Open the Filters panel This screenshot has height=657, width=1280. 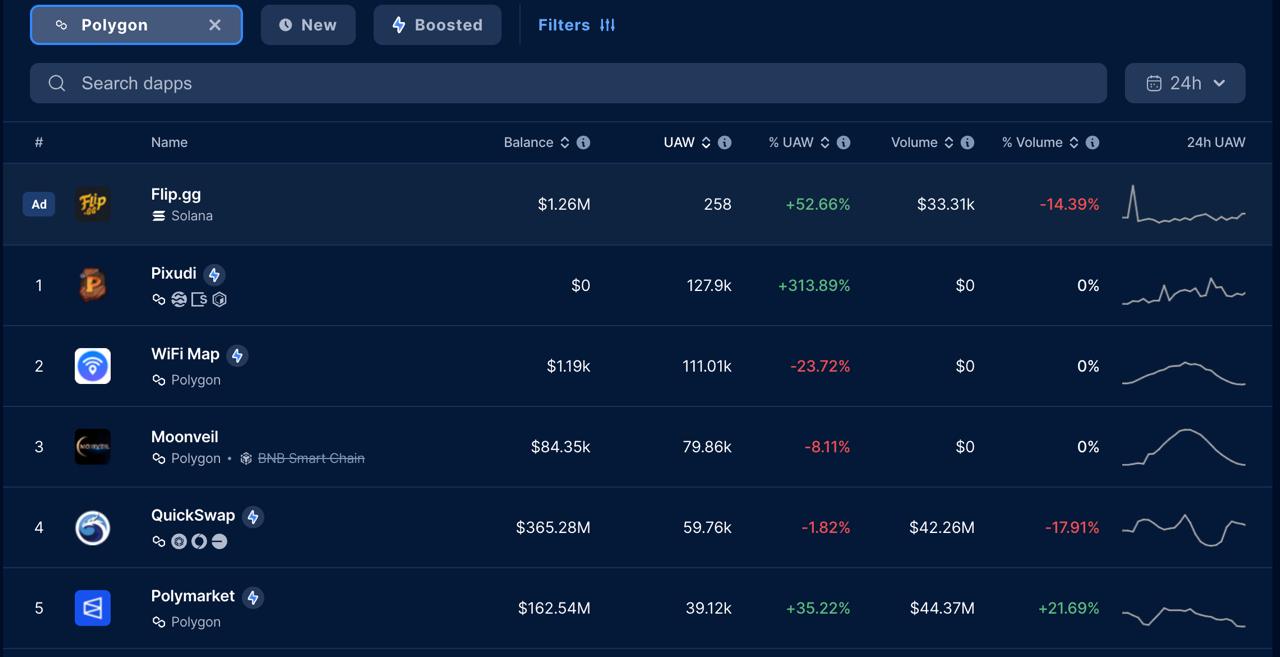click(x=577, y=25)
